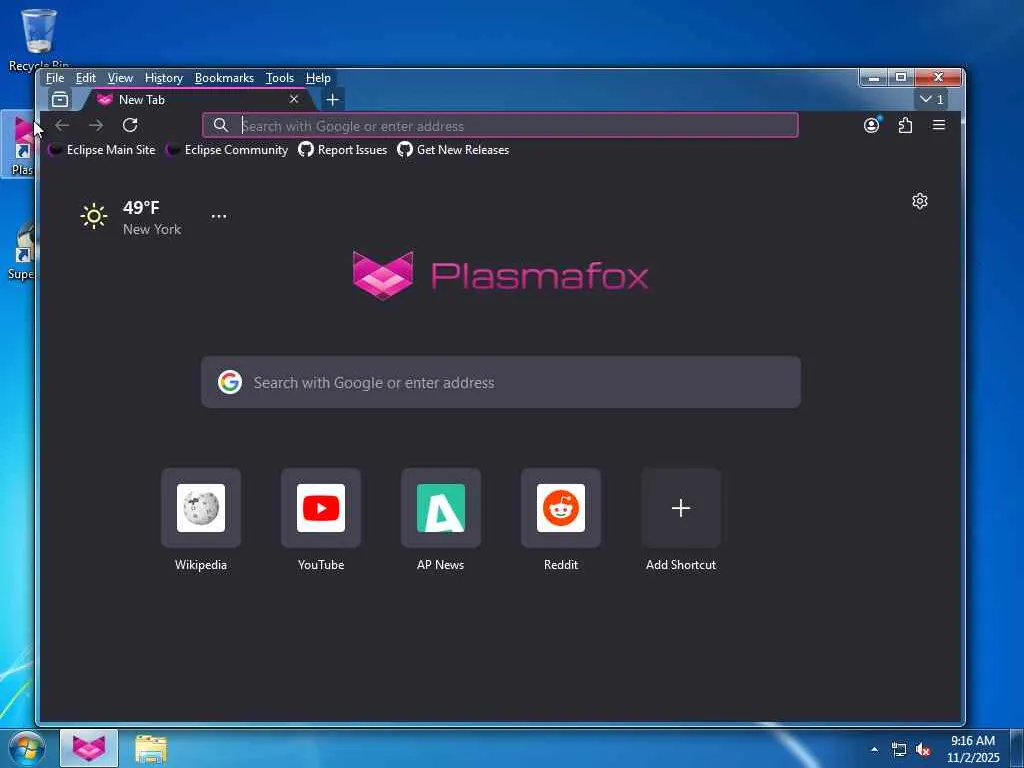Click the Reddit label text
1024x768 pixels.
point(561,565)
